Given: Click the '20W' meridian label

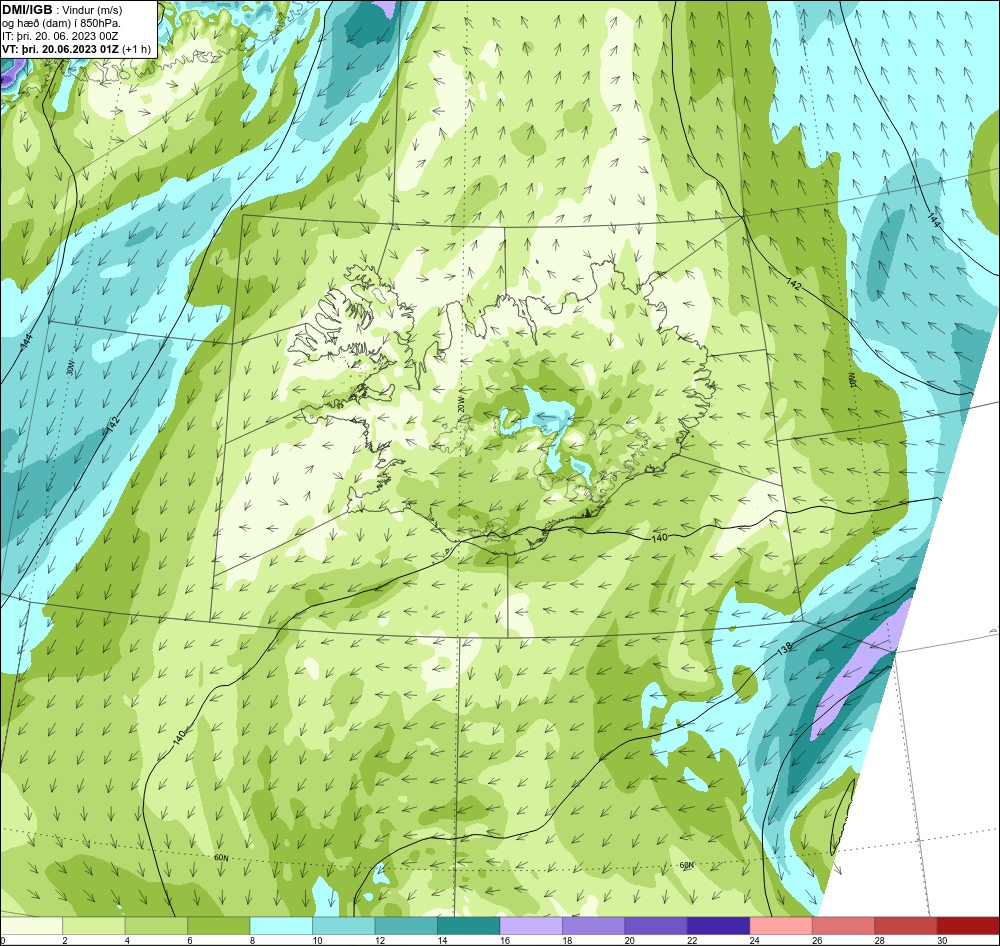Looking at the screenshot, I should tap(460, 405).
